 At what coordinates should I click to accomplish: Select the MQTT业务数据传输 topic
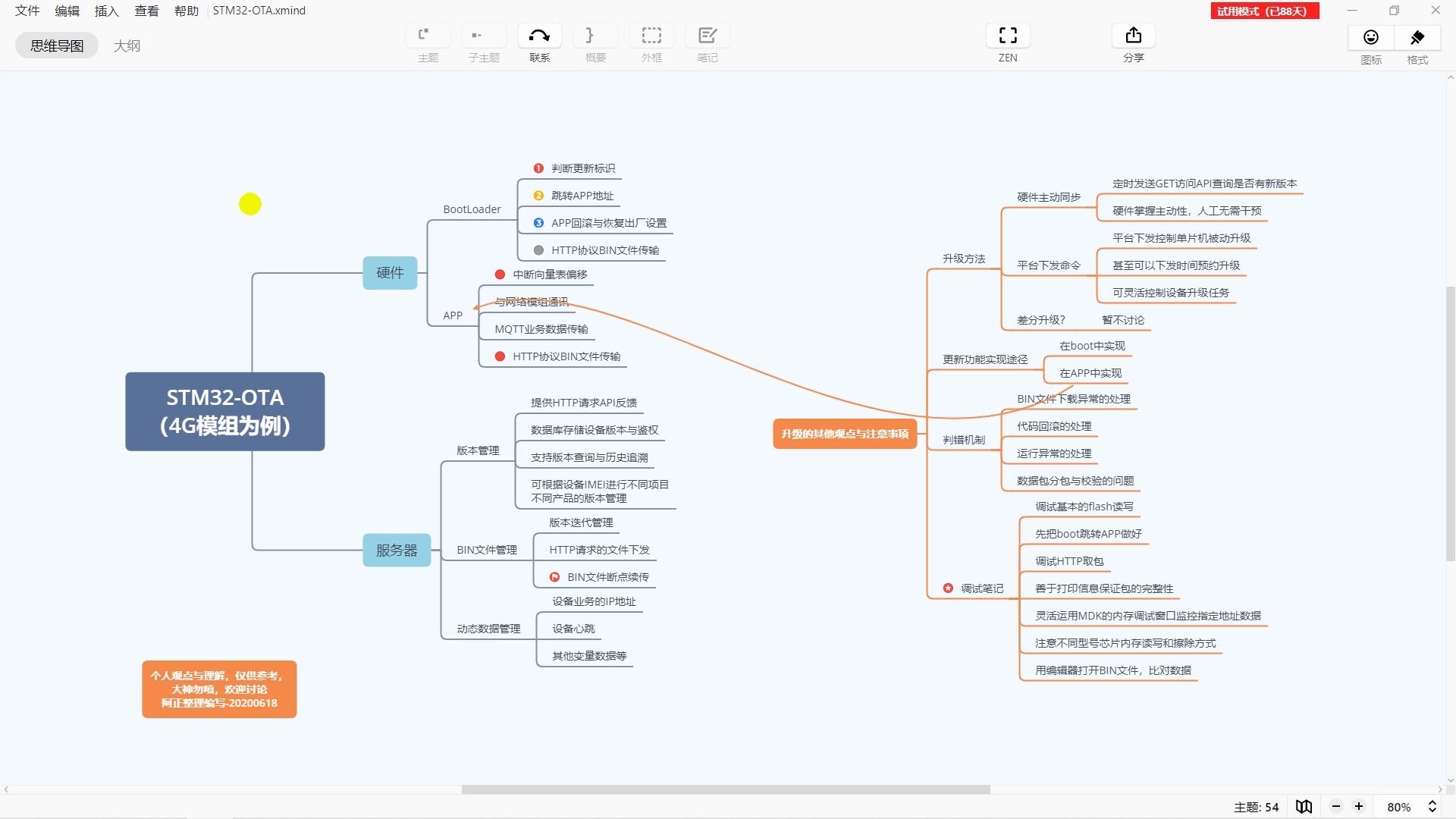click(541, 329)
